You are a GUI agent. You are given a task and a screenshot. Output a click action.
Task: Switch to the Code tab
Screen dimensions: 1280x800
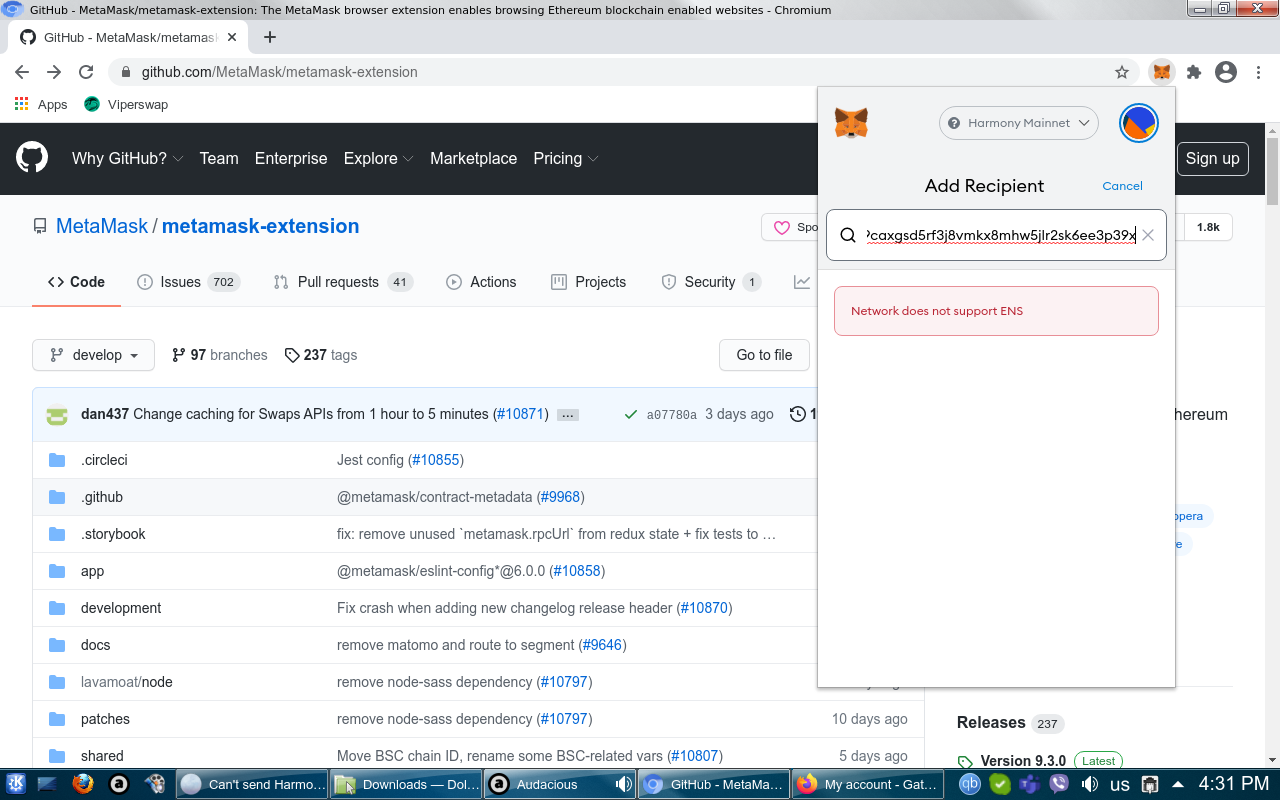point(77,282)
